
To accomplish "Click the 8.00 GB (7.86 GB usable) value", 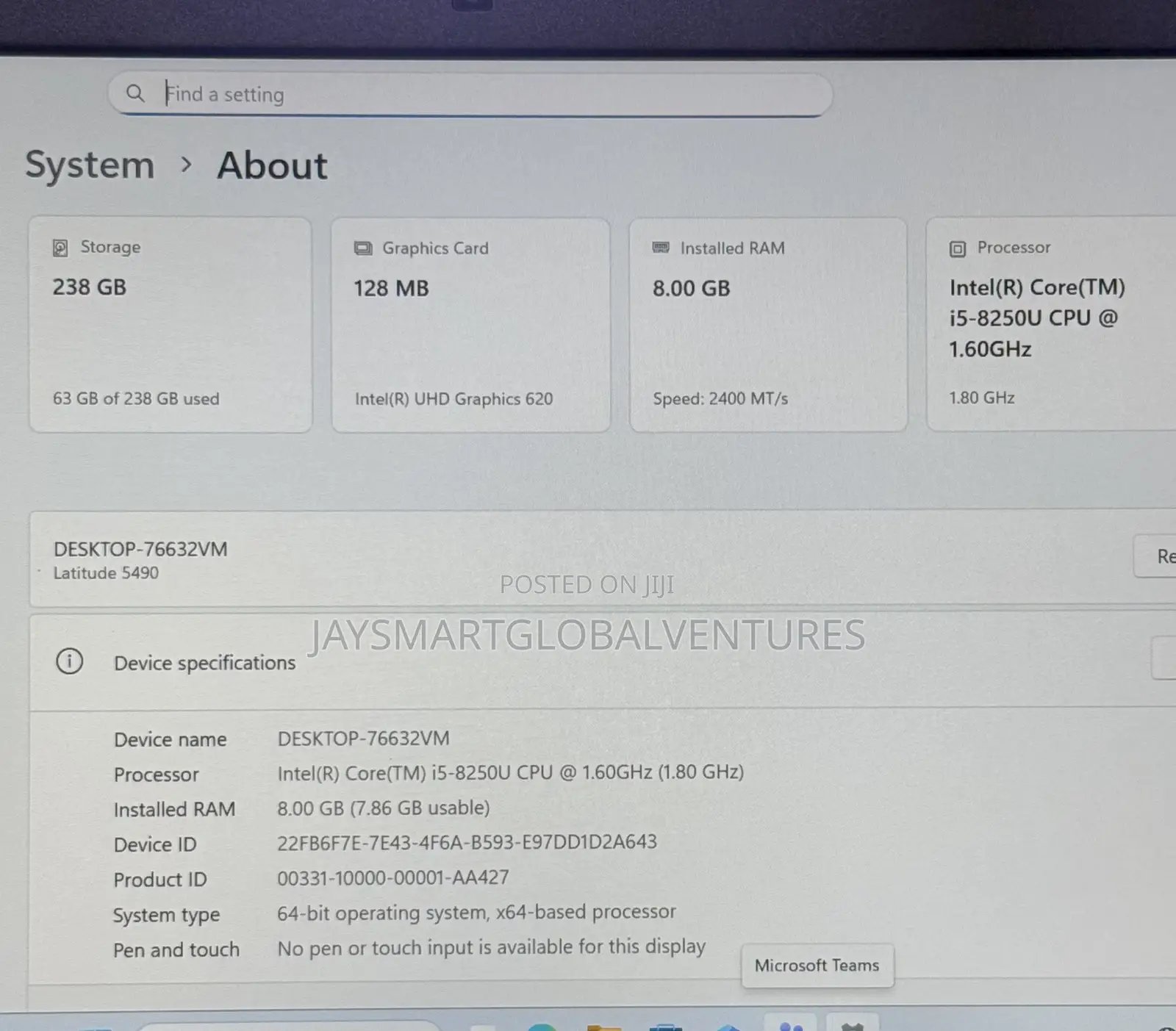I will (383, 808).
